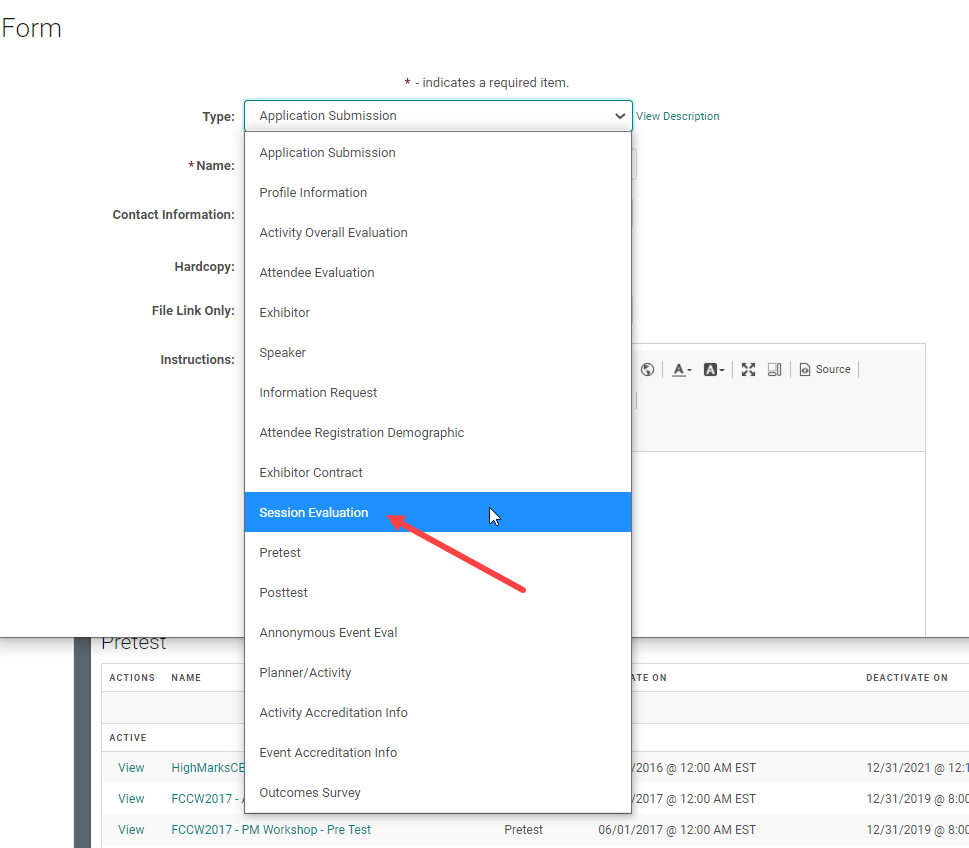Screen dimensions: 969x848
Task: Choose Session Evaluation from the list
Action: [314, 513]
